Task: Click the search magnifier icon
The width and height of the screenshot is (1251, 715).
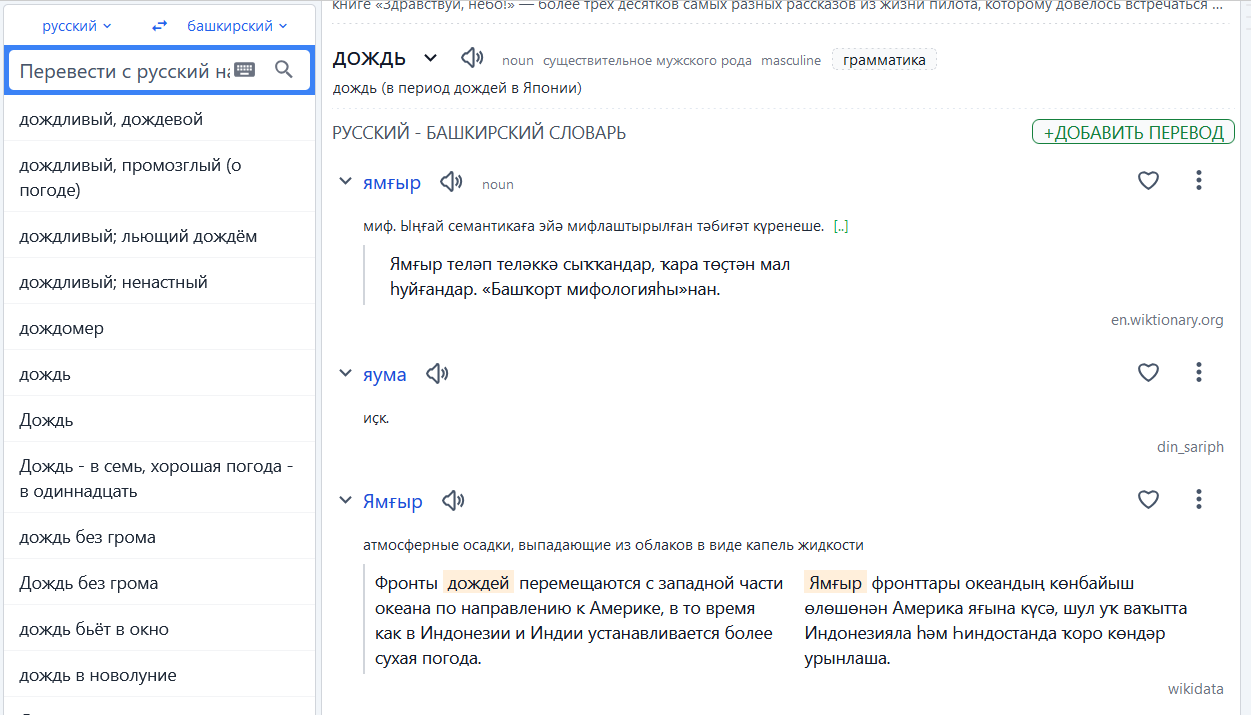Action: (284, 69)
